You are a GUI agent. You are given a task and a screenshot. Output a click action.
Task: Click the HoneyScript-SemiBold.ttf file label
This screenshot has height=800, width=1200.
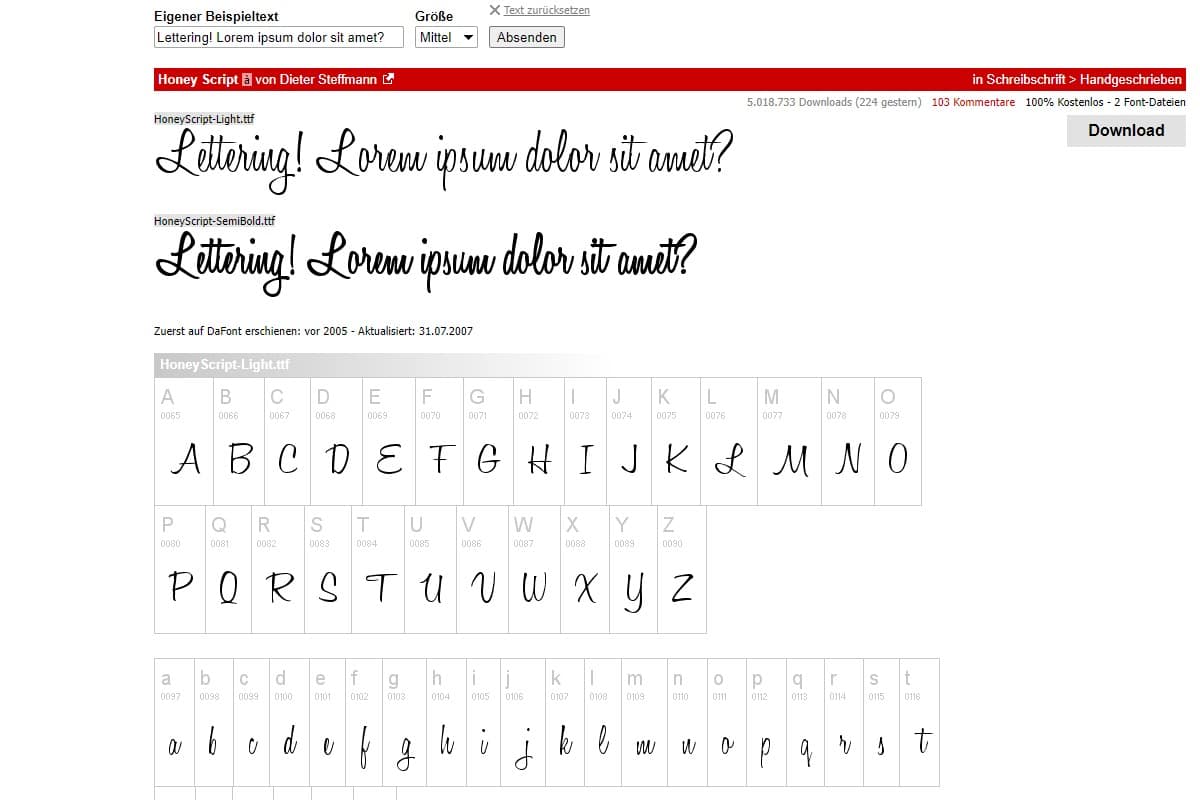214,221
